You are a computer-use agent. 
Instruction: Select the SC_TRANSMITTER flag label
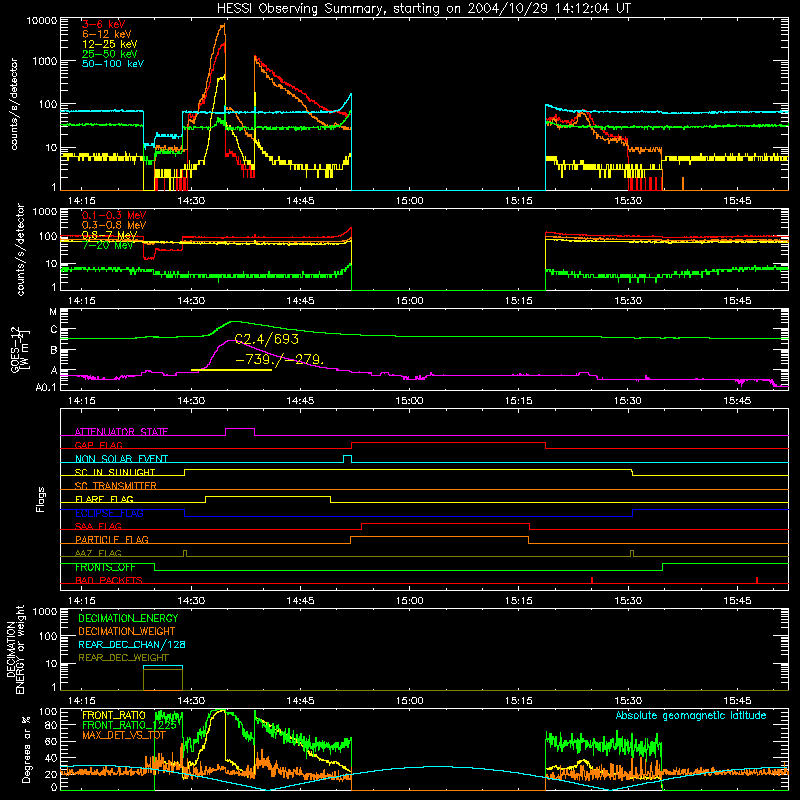point(116,486)
